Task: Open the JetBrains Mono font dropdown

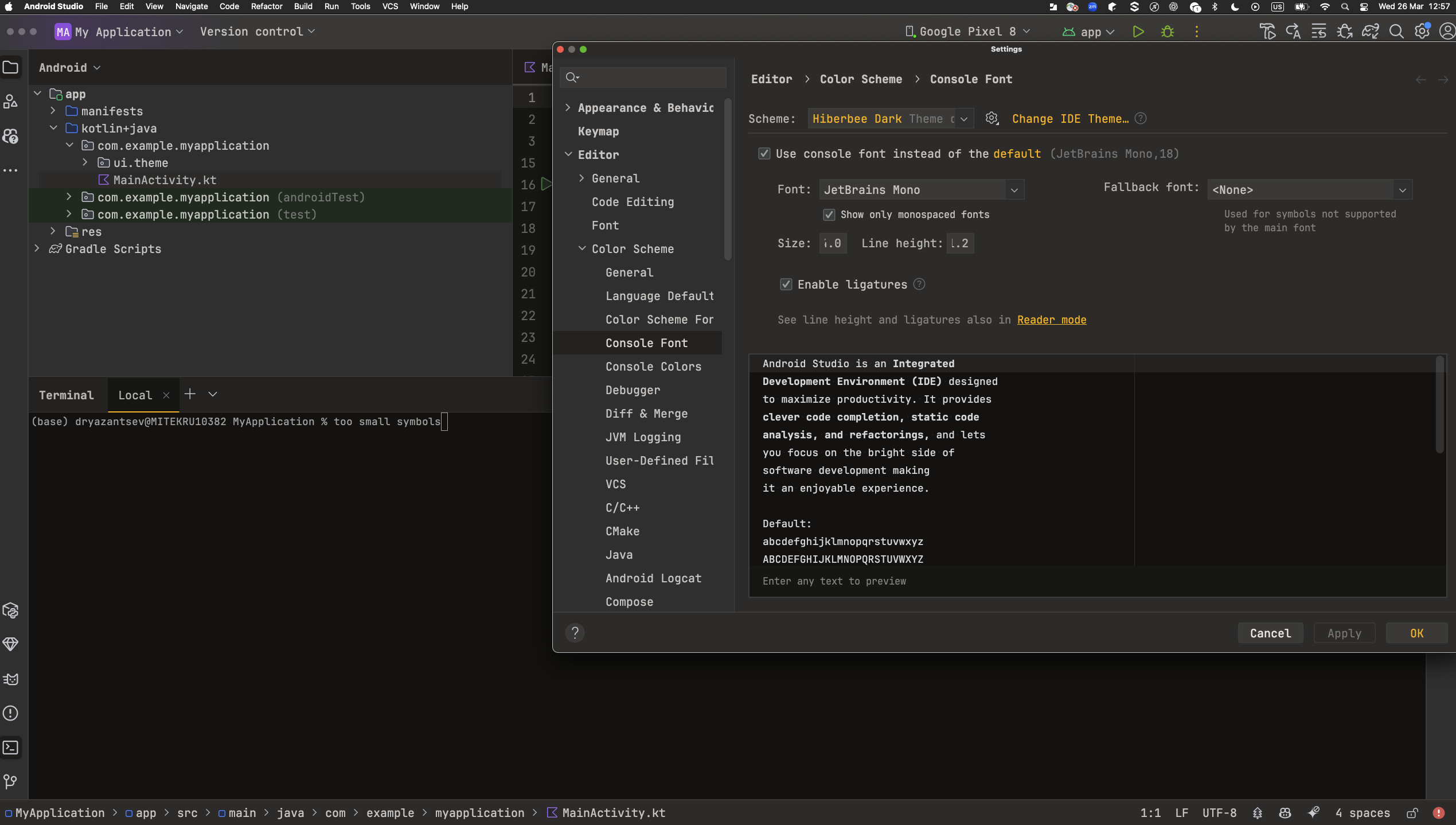Action: [x=921, y=190]
